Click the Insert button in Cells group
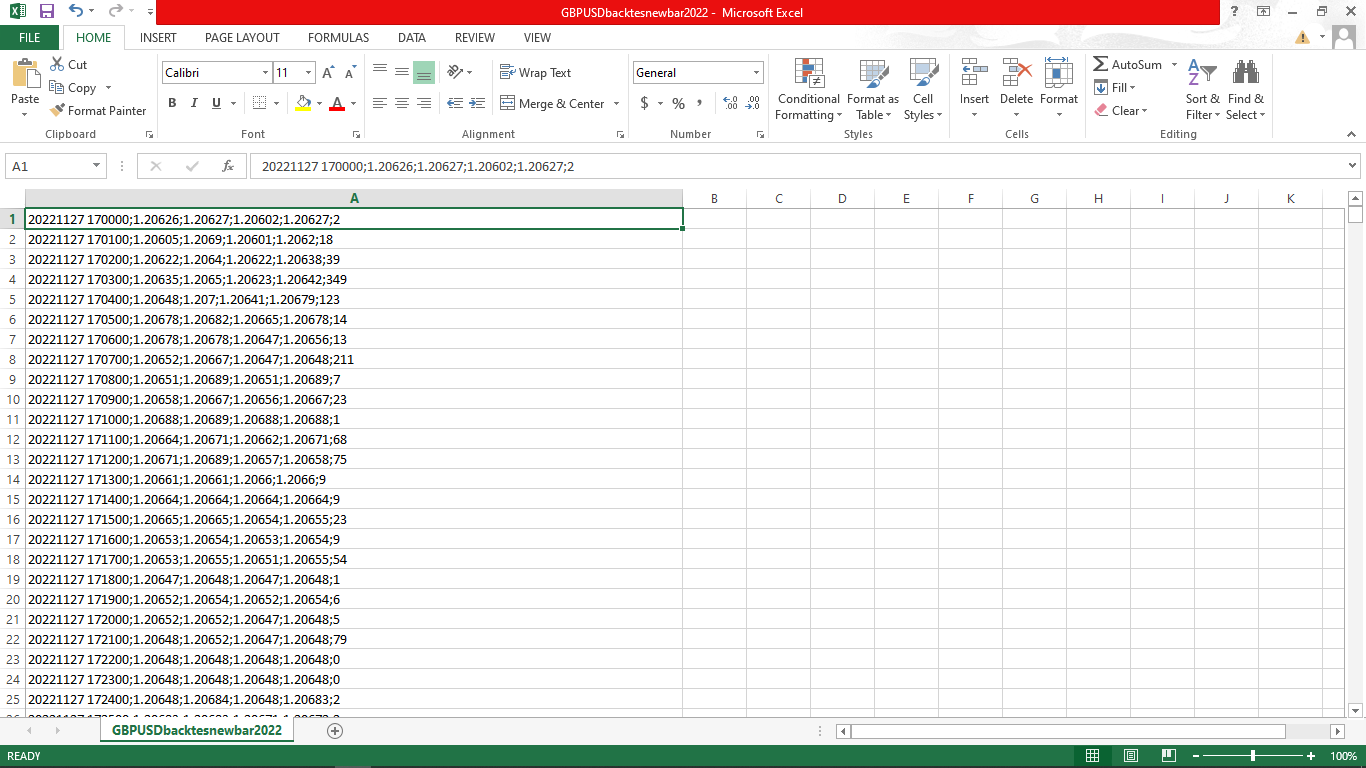 click(973, 90)
